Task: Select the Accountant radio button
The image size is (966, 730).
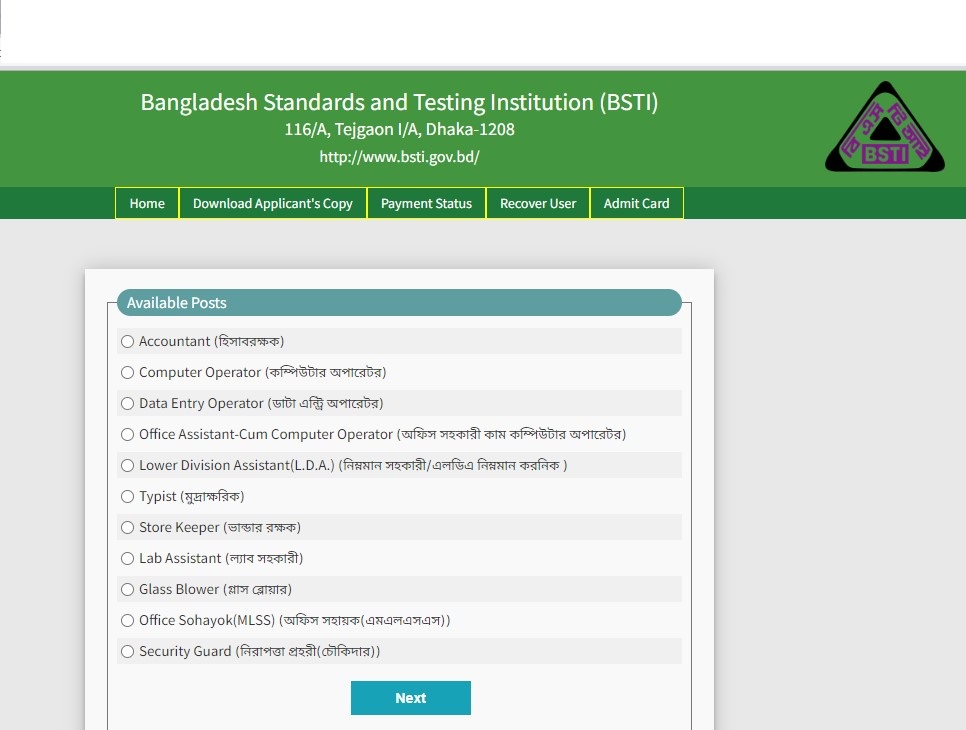Action: pos(128,341)
